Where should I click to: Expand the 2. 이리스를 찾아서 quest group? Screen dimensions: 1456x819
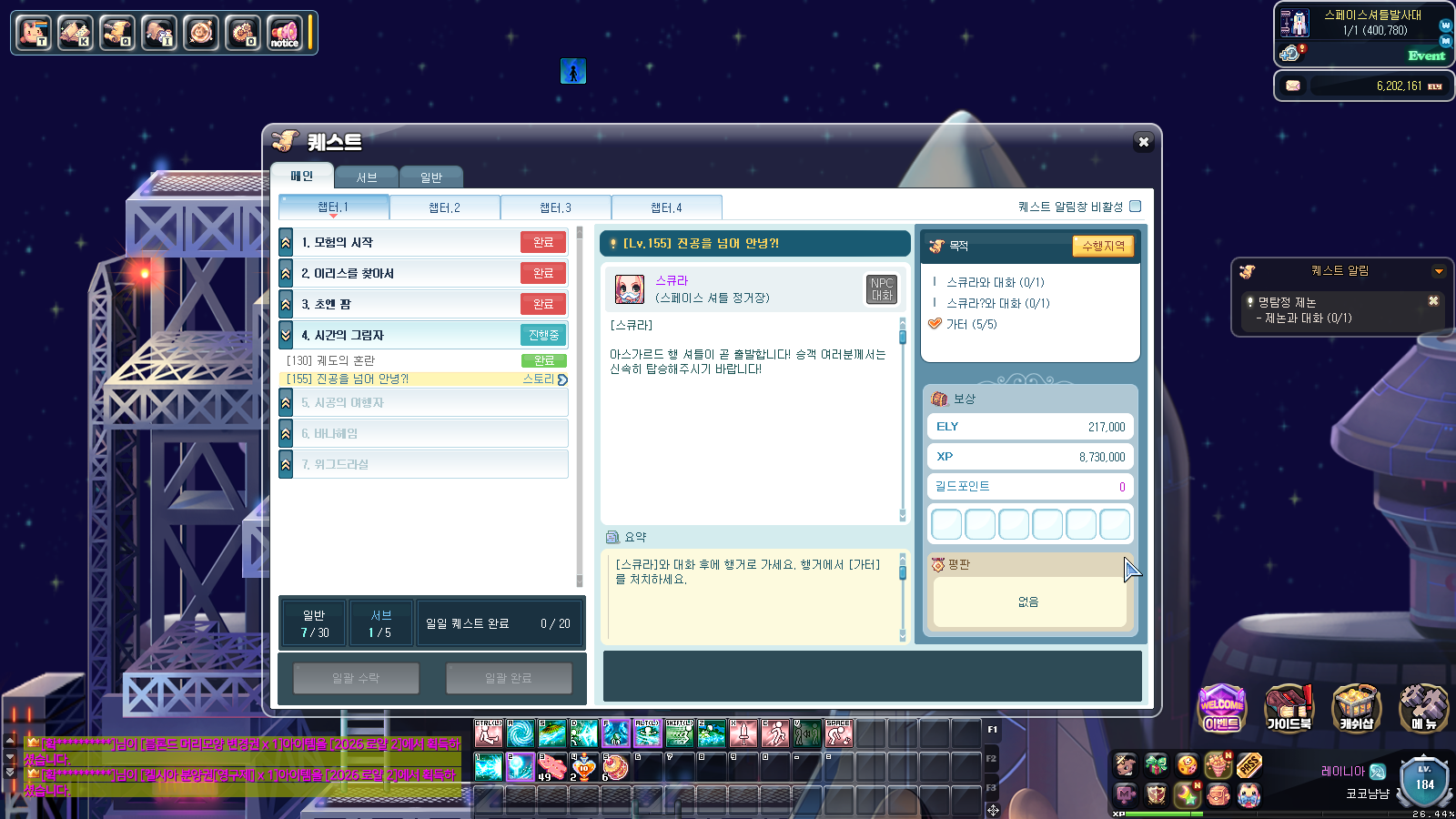(286, 273)
